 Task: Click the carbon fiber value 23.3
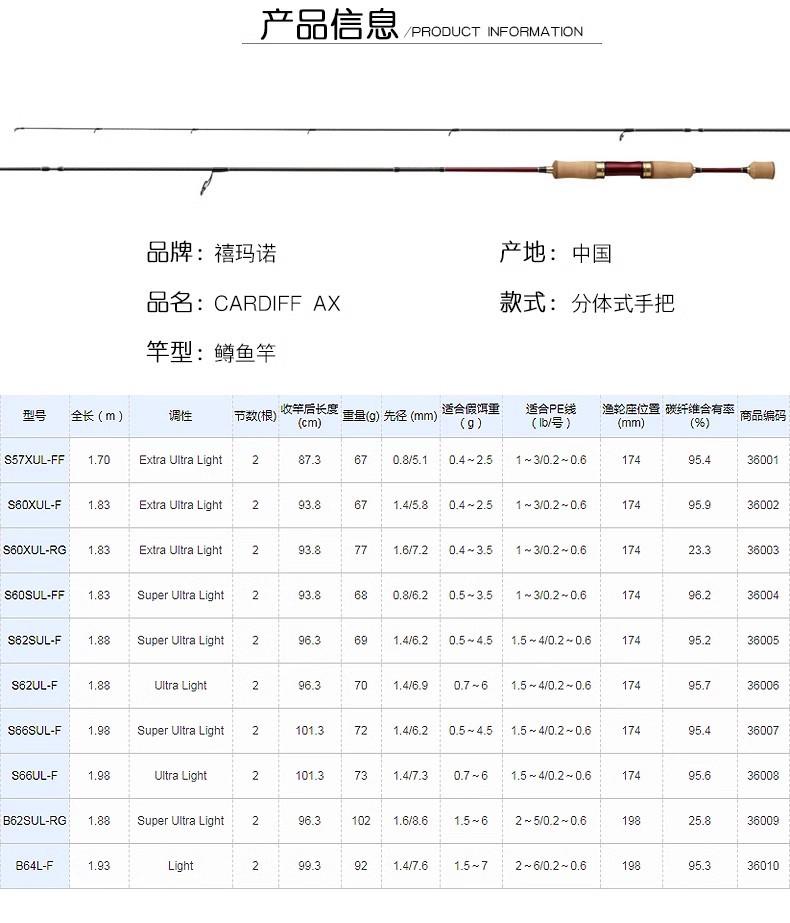[700, 550]
